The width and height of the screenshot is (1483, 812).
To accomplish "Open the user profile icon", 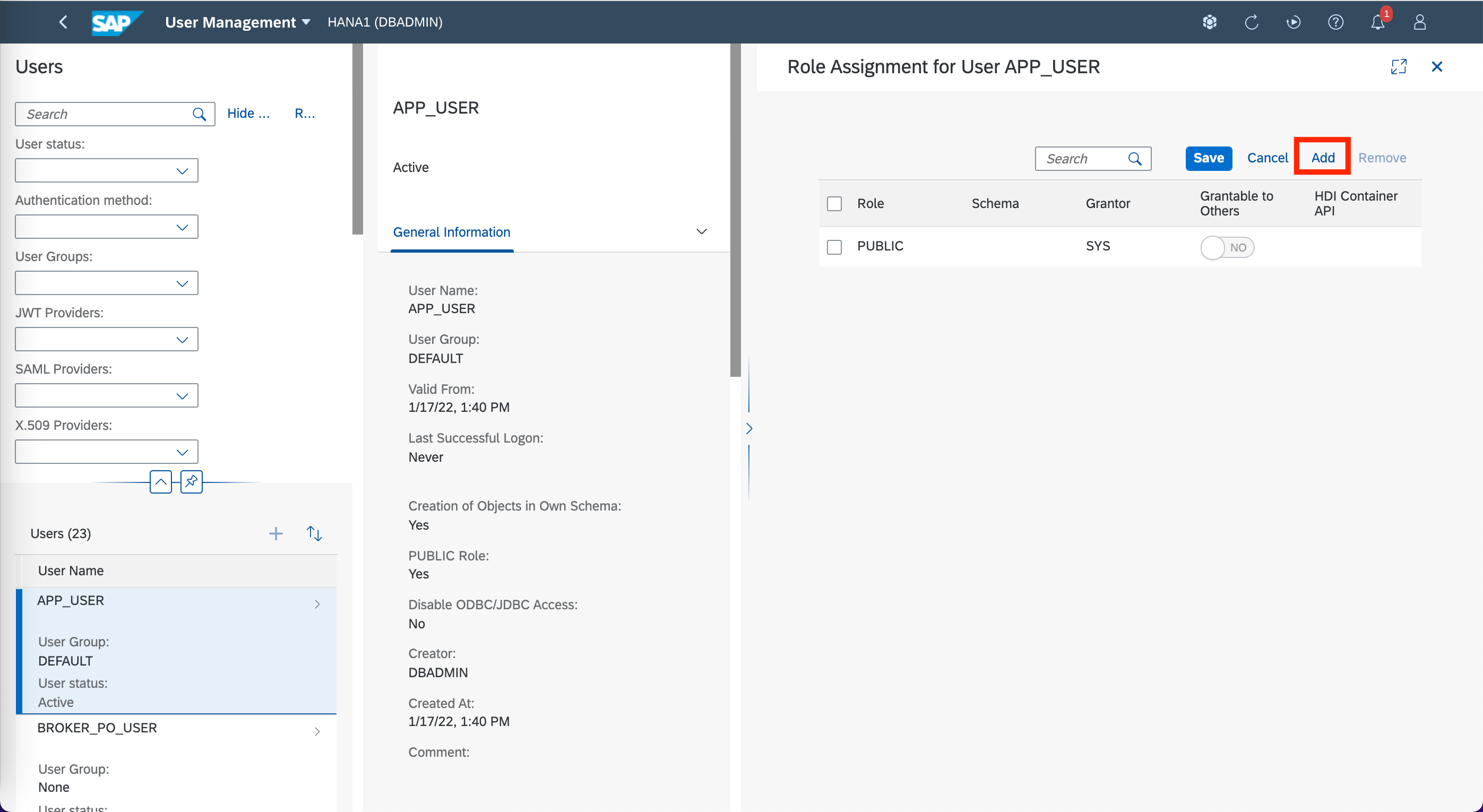I will 1419,22.
